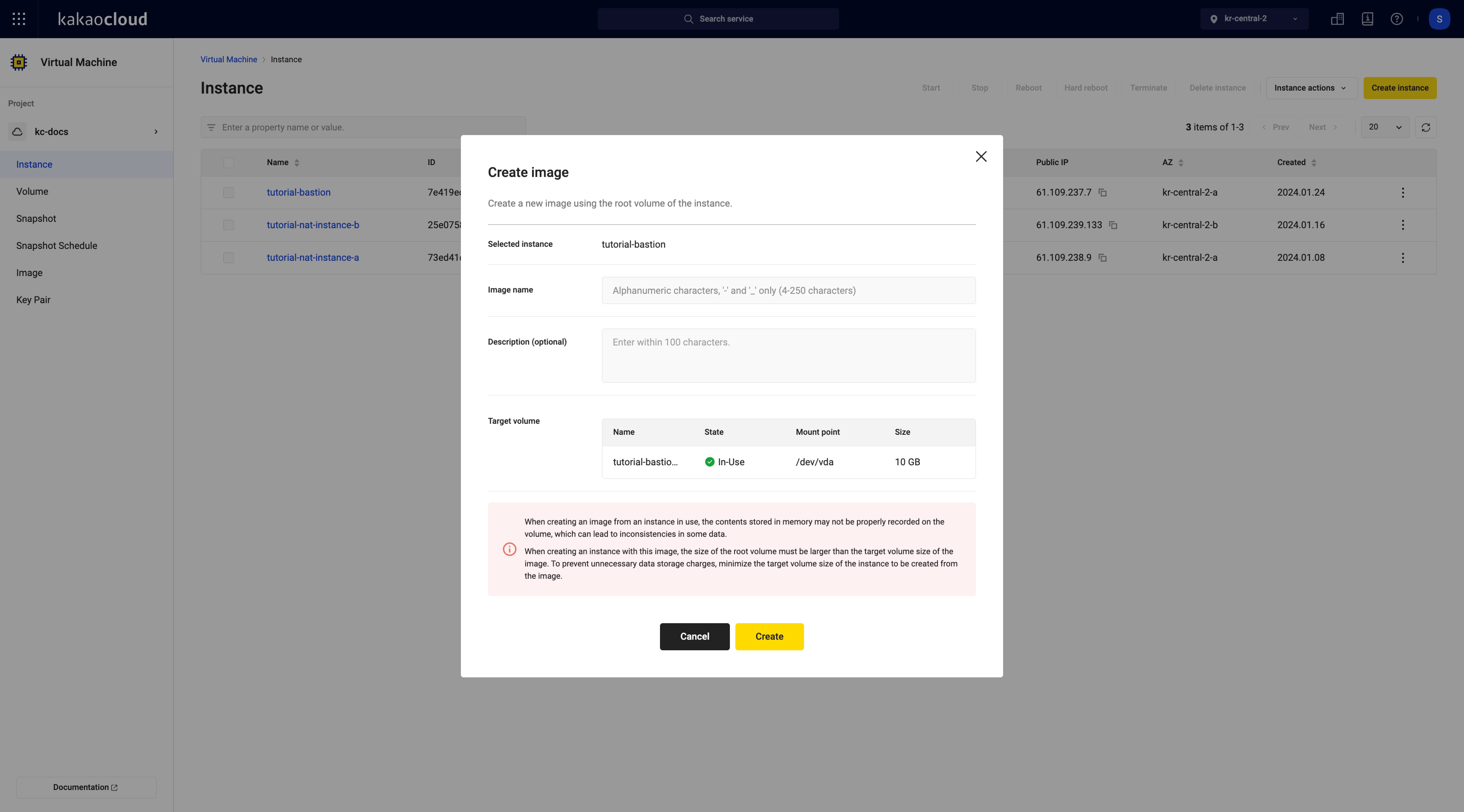Go to the Prev page
This screenshot has width=1464, height=812.
(1275, 127)
